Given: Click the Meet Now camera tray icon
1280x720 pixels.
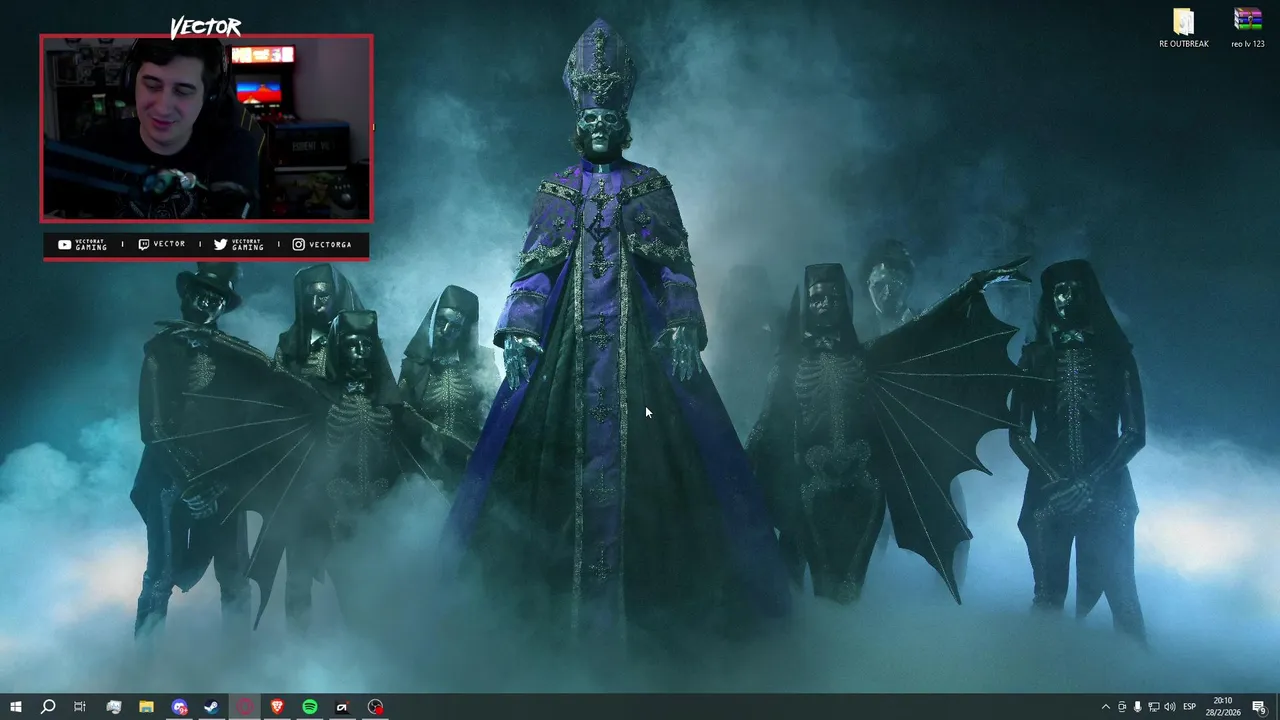Looking at the screenshot, I should click(1122, 707).
